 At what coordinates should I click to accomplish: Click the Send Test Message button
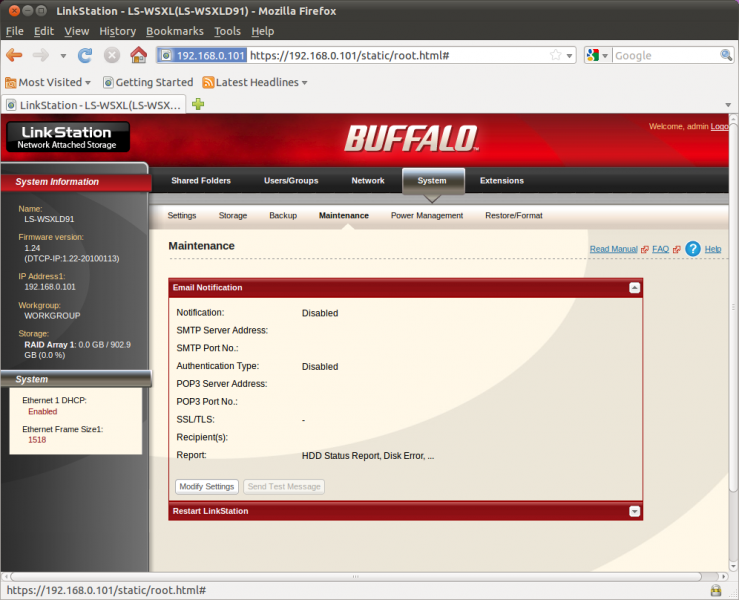click(x=284, y=486)
